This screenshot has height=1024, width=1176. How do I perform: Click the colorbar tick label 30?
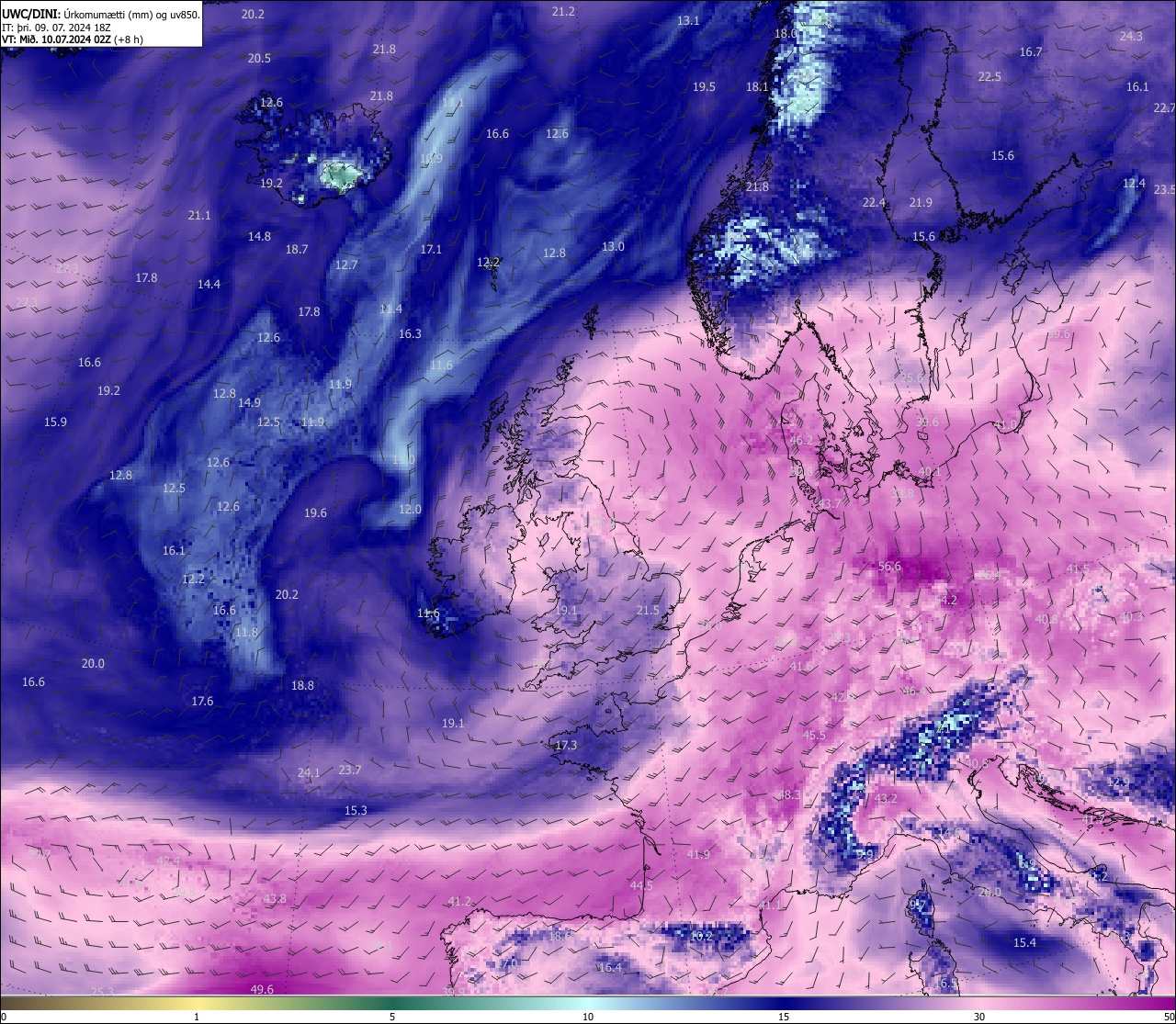pos(979,1017)
